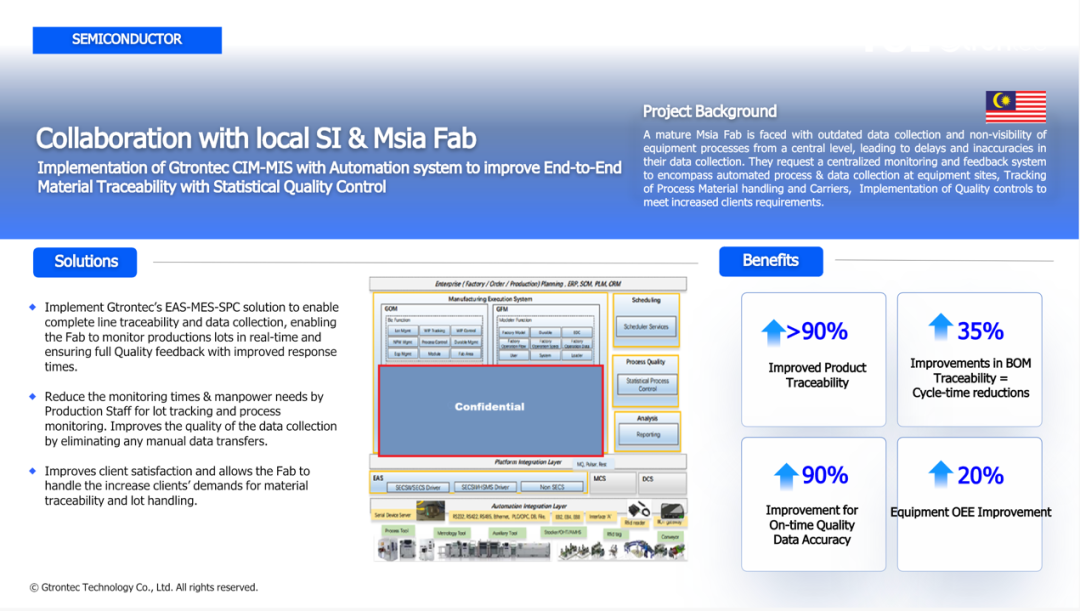Click the GOM section label
Viewport: 1080px width, 611px height.
391,309
